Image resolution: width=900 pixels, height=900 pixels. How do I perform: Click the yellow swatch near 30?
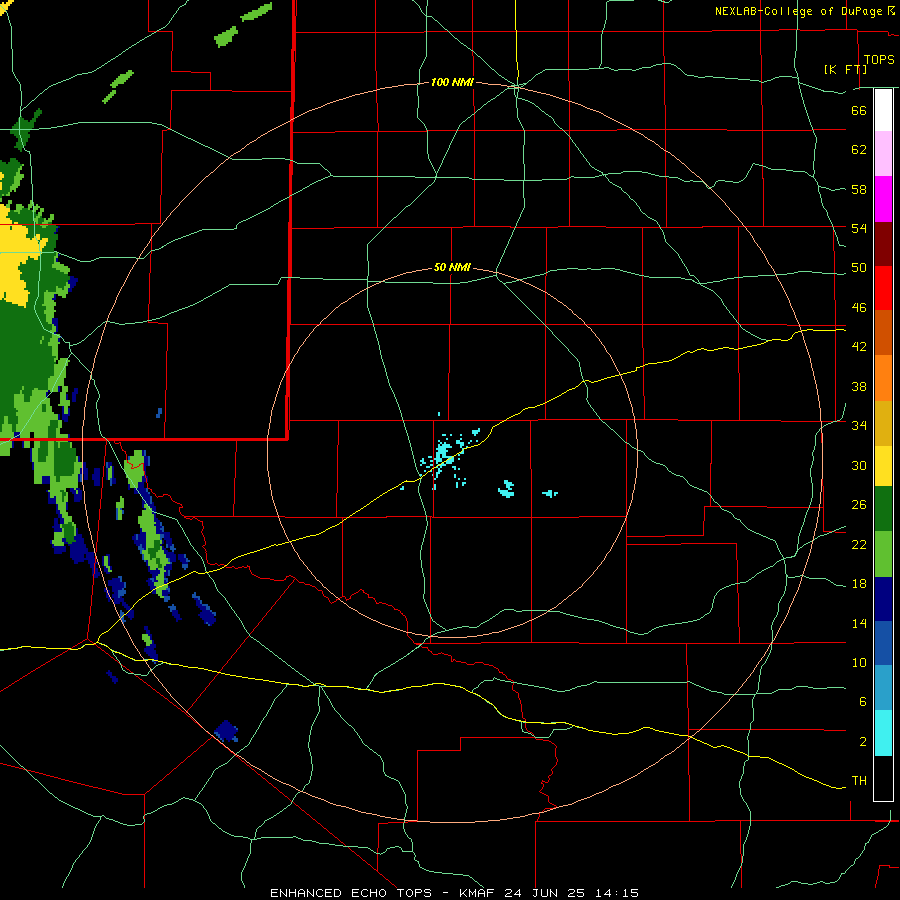(883, 466)
